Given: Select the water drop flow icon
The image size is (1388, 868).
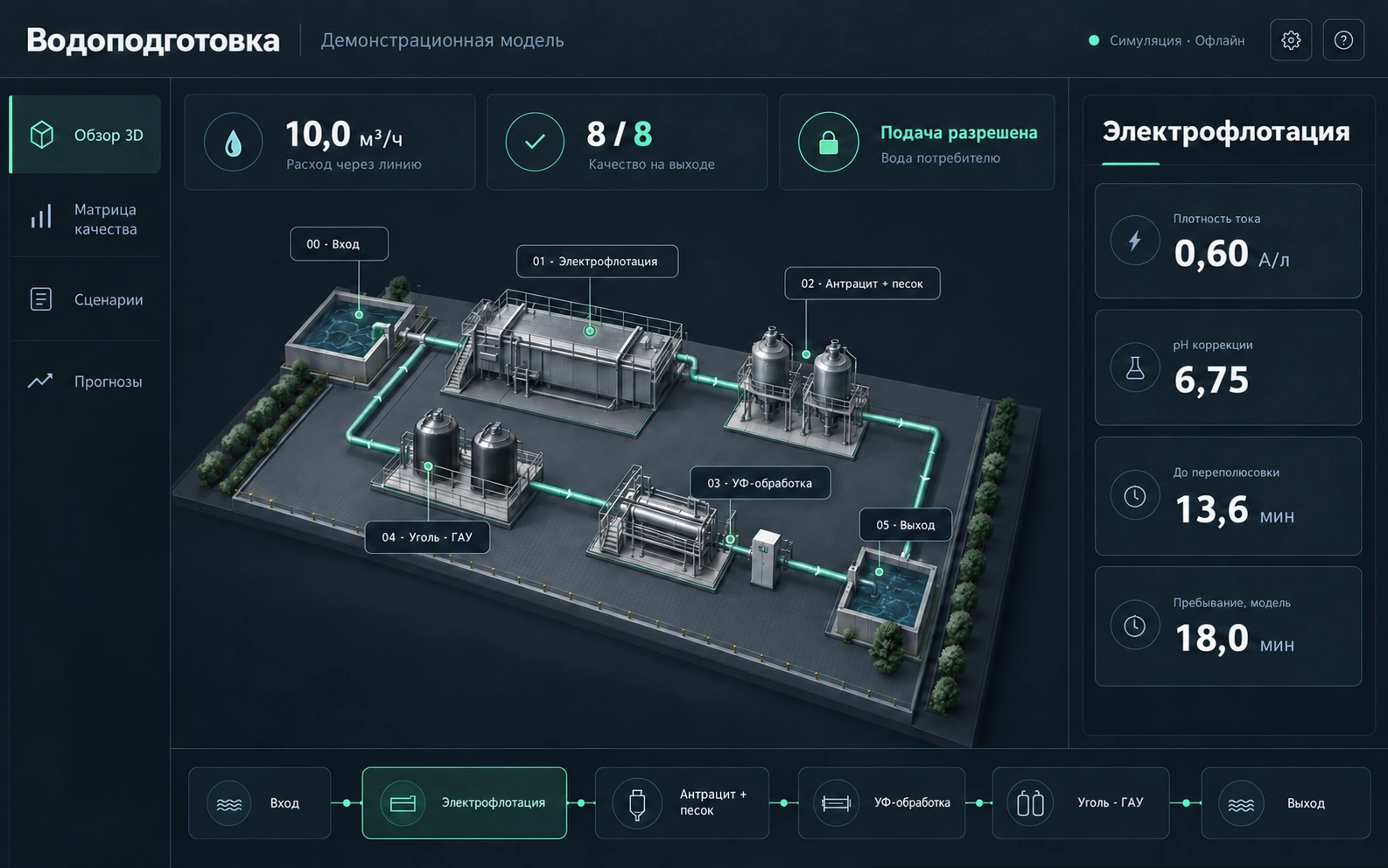Looking at the screenshot, I should click(233, 142).
